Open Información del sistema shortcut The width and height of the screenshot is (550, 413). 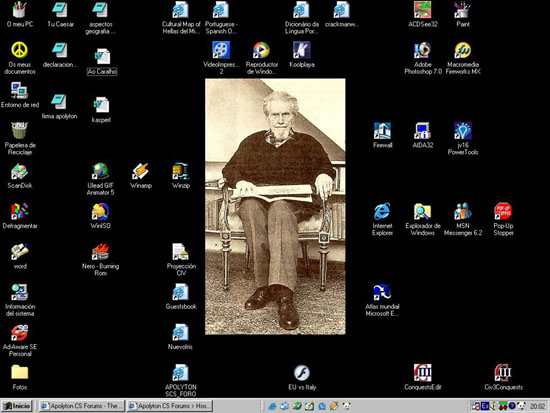(x=20, y=292)
